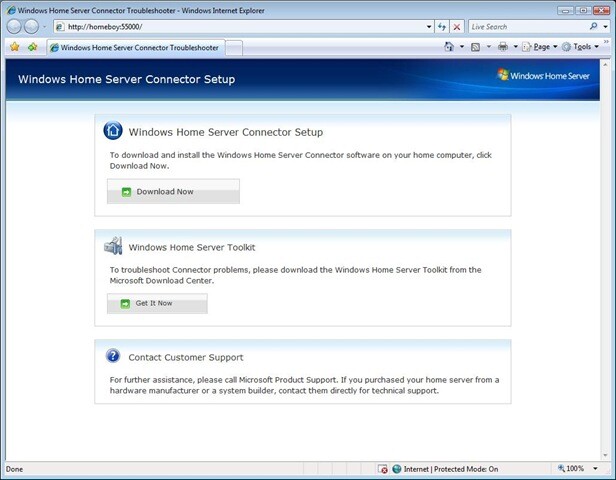Screen dimensions: 616x480
Task: Click the Add to Favorites icon
Action: [33, 47]
